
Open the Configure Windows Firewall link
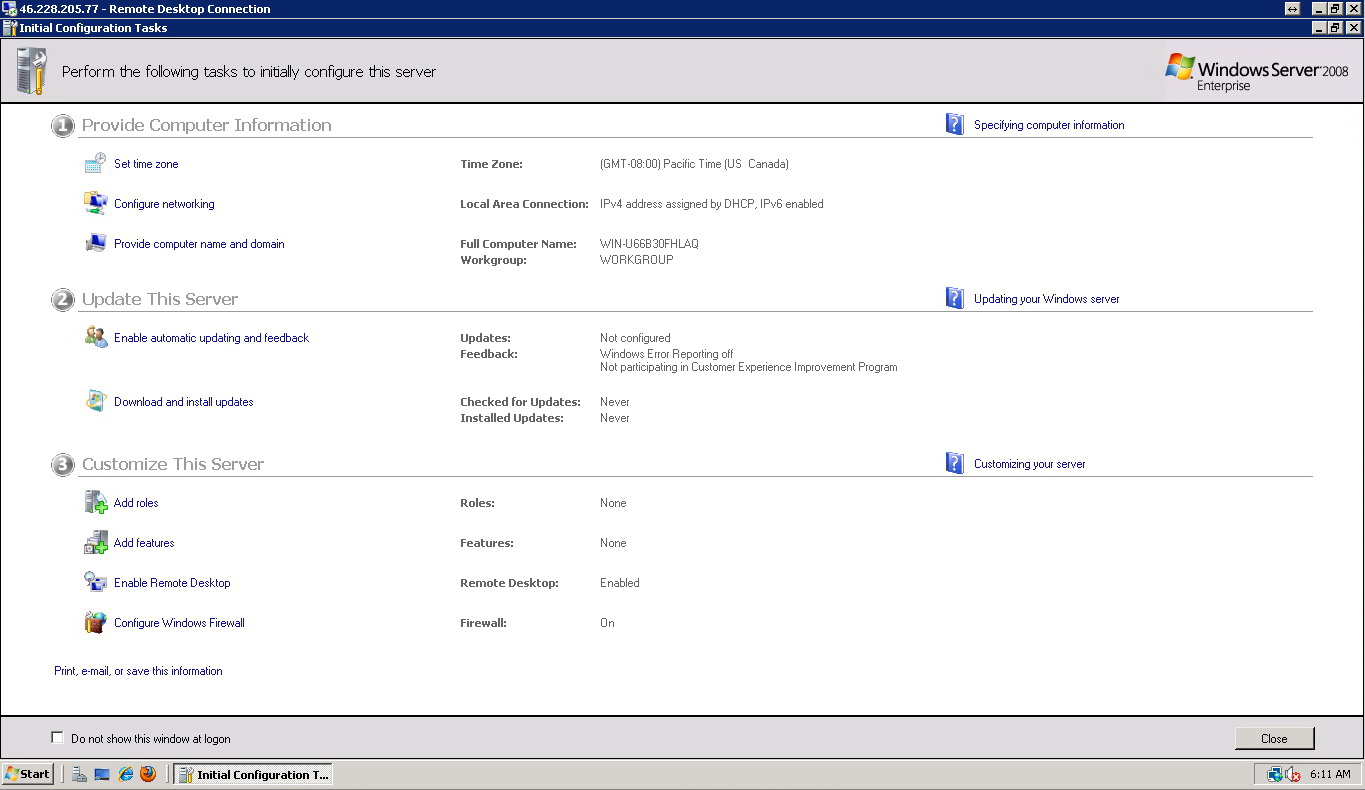click(179, 623)
